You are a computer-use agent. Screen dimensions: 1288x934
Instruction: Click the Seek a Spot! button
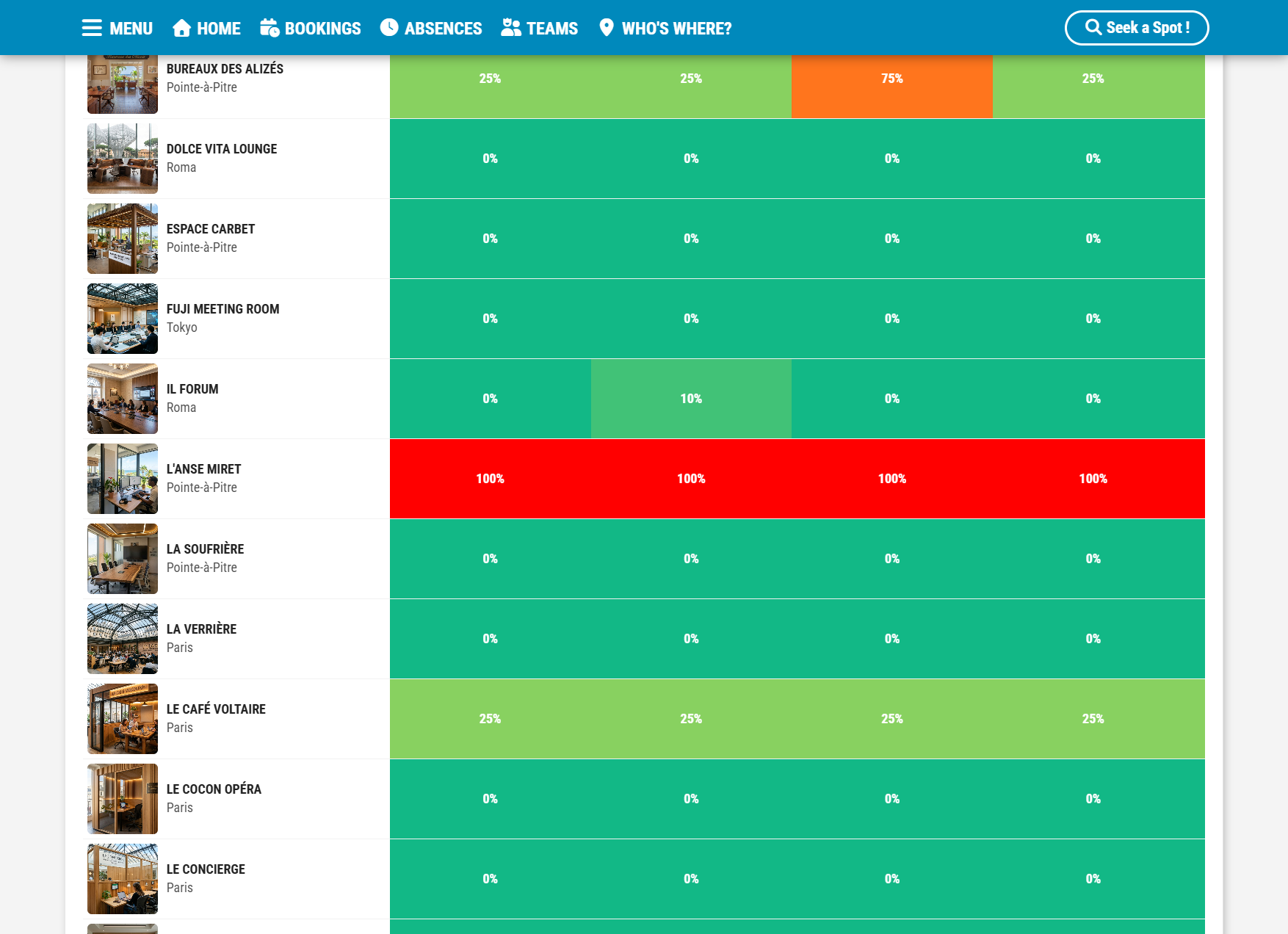(1137, 28)
